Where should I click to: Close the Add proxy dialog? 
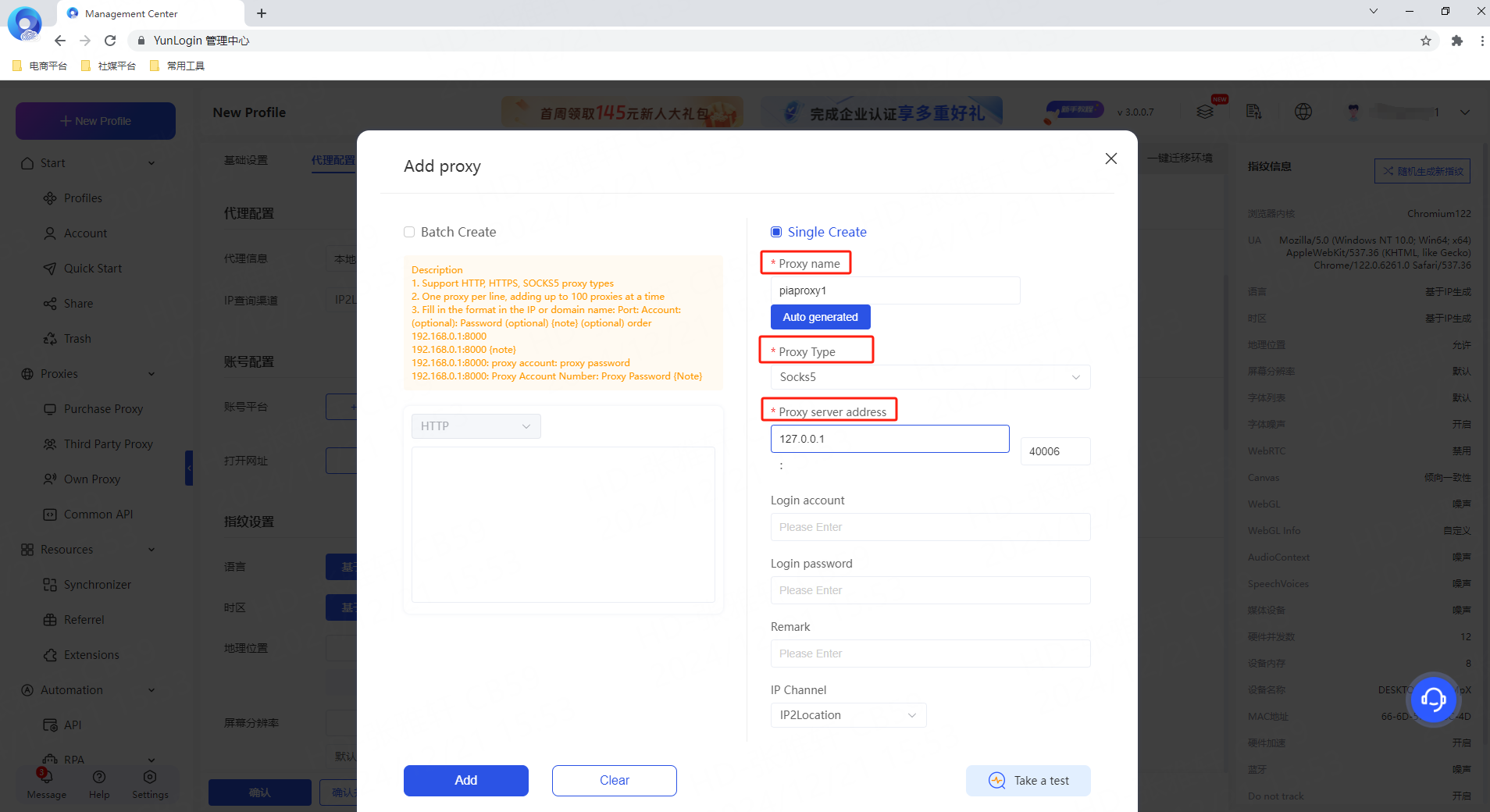(x=1110, y=158)
